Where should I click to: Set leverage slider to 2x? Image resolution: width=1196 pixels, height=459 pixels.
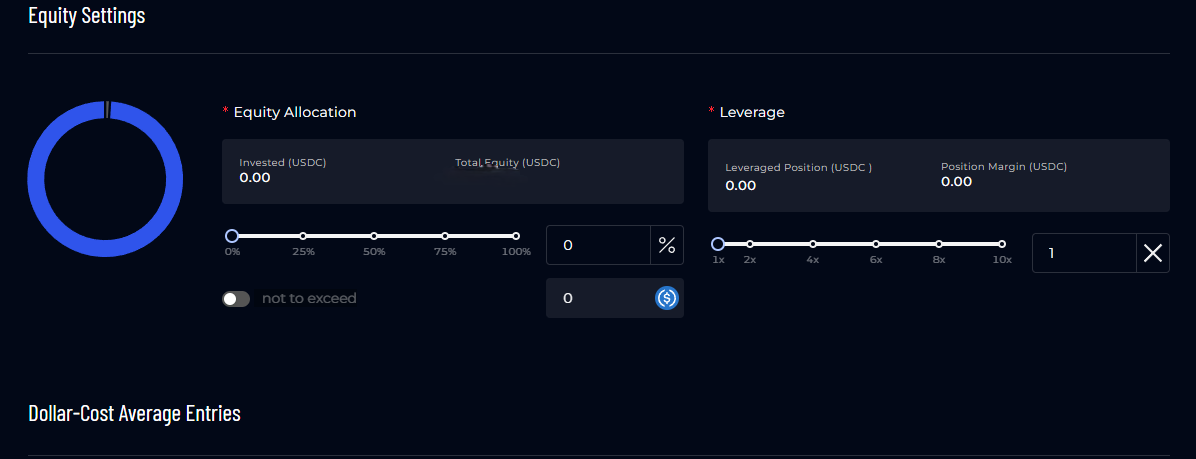(750, 244)
